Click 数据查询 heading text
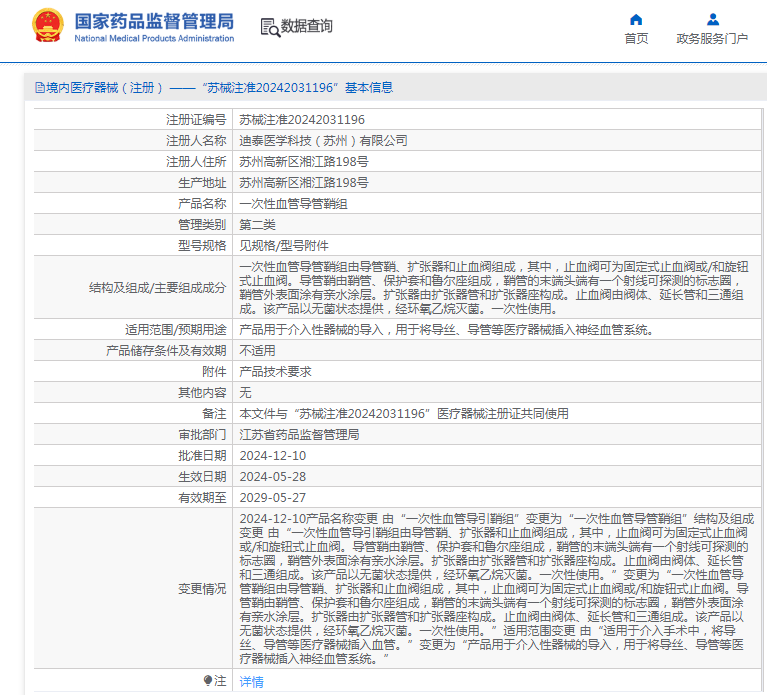The width and height of the screenshot is (767, 695). click(x=307, y=26)
